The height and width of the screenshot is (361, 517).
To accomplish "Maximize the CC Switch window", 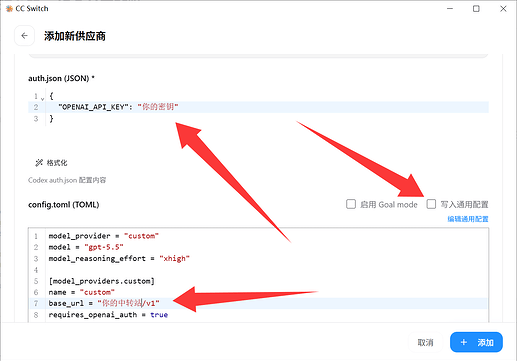I will [476, 9].
